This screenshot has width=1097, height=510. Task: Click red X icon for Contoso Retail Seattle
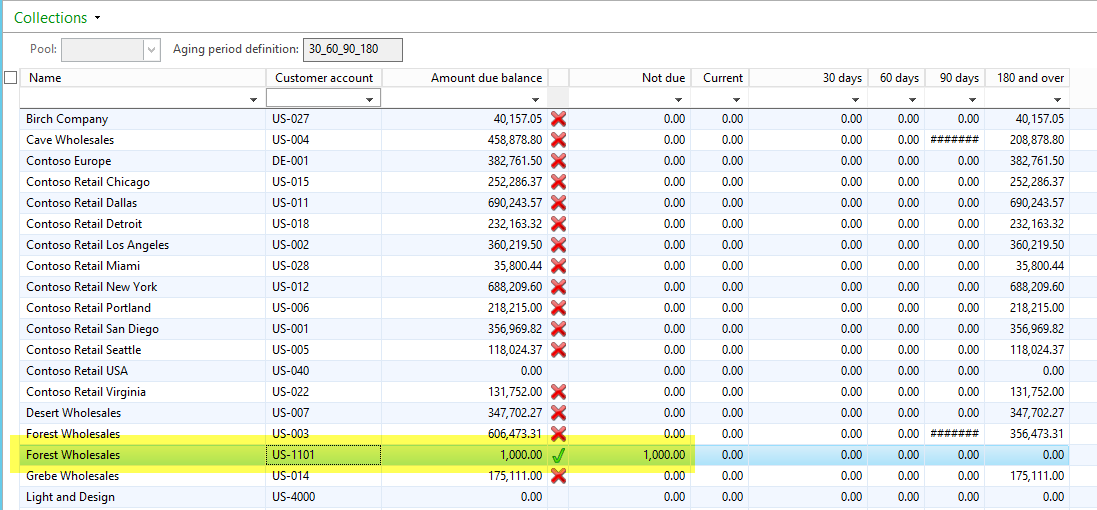point(559,350)
